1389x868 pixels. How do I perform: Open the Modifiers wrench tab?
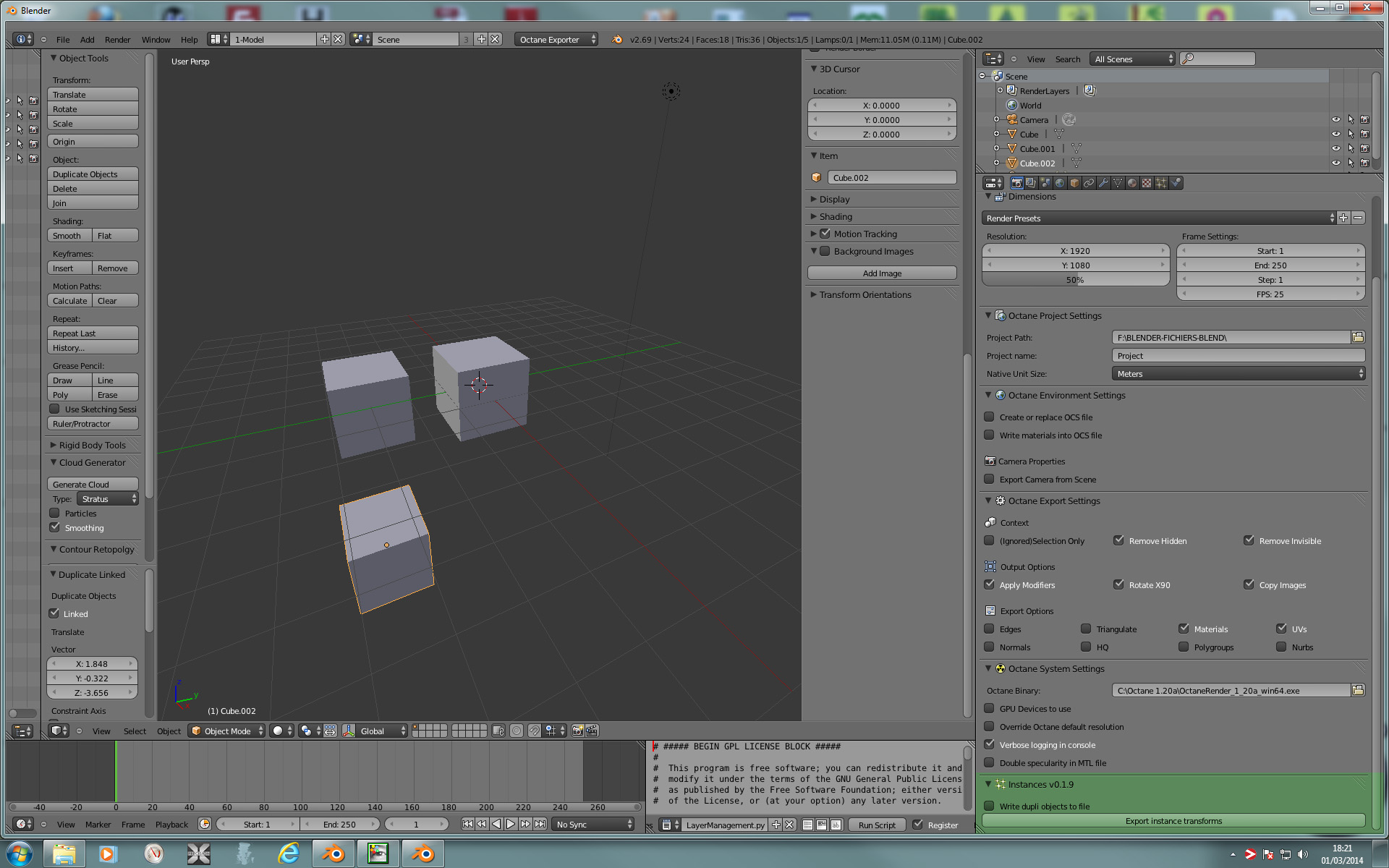(x=1103, y=183)
